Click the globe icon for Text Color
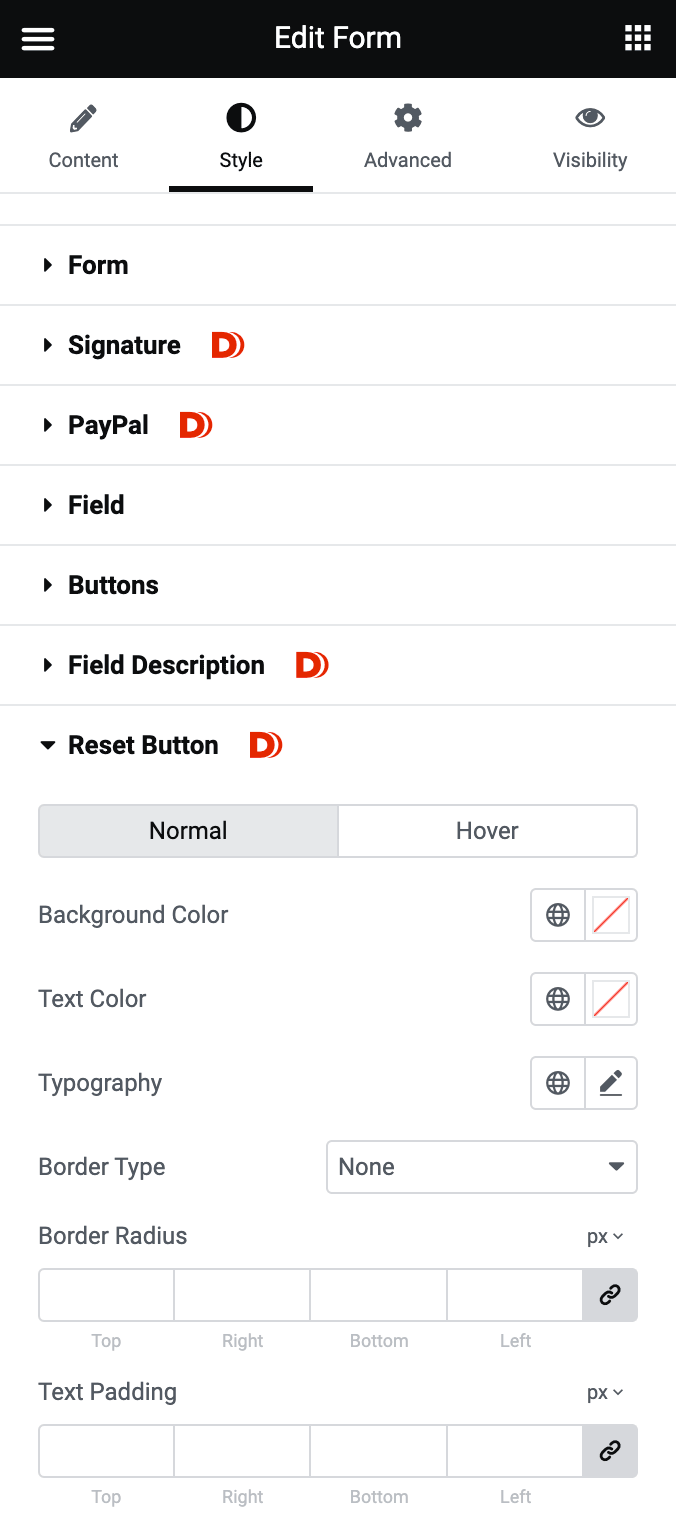 (558, 999)
